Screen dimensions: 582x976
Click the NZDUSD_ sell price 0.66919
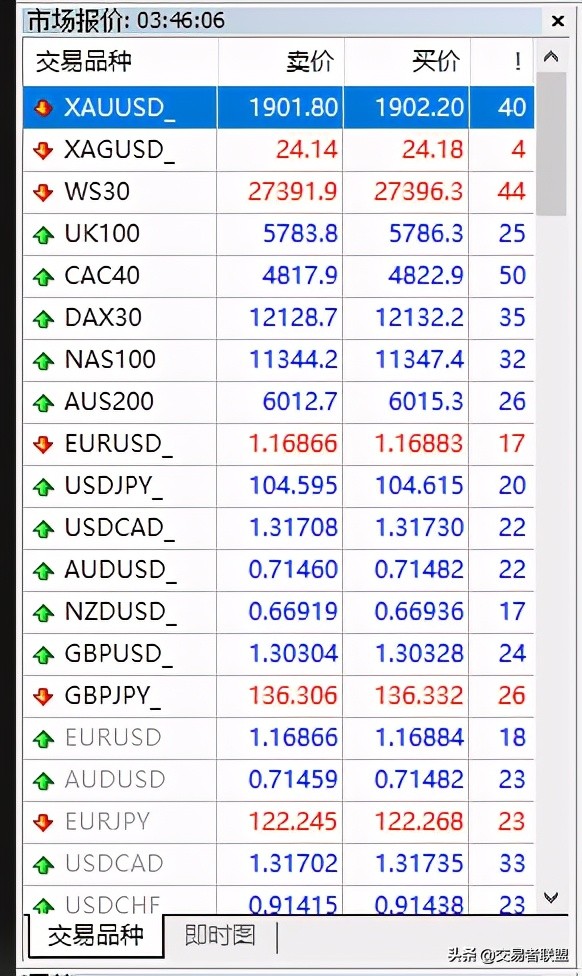(x=293, y=612)
